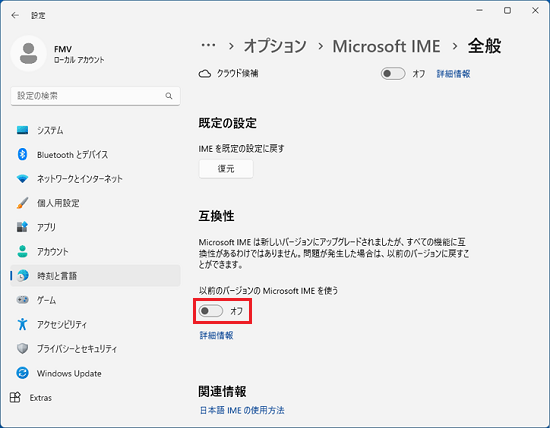This screenshot has height=428, width=550.
Task: Click the back arrow icon
Action: [15, 15]
